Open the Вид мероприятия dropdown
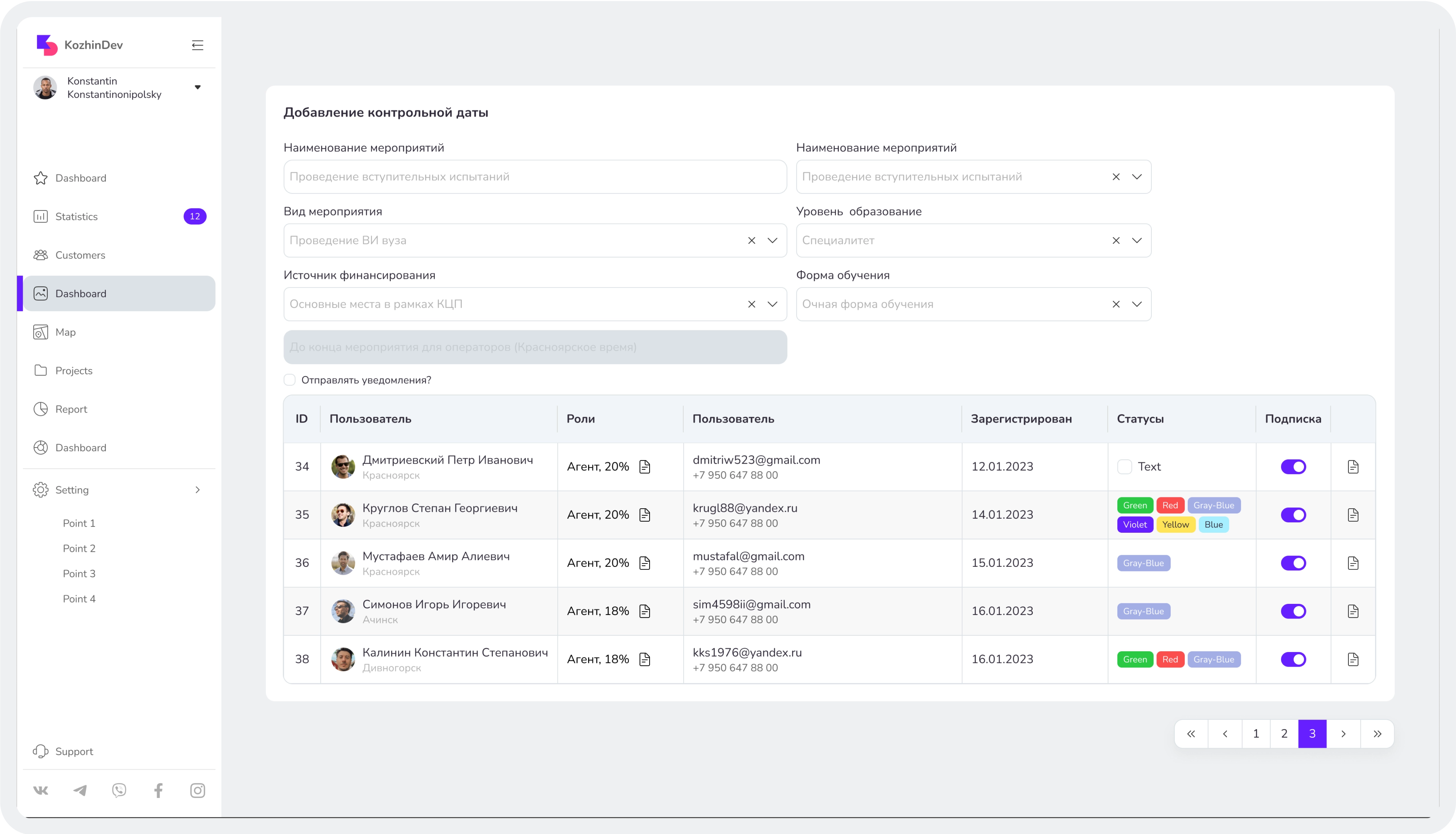 click(772, 240)
